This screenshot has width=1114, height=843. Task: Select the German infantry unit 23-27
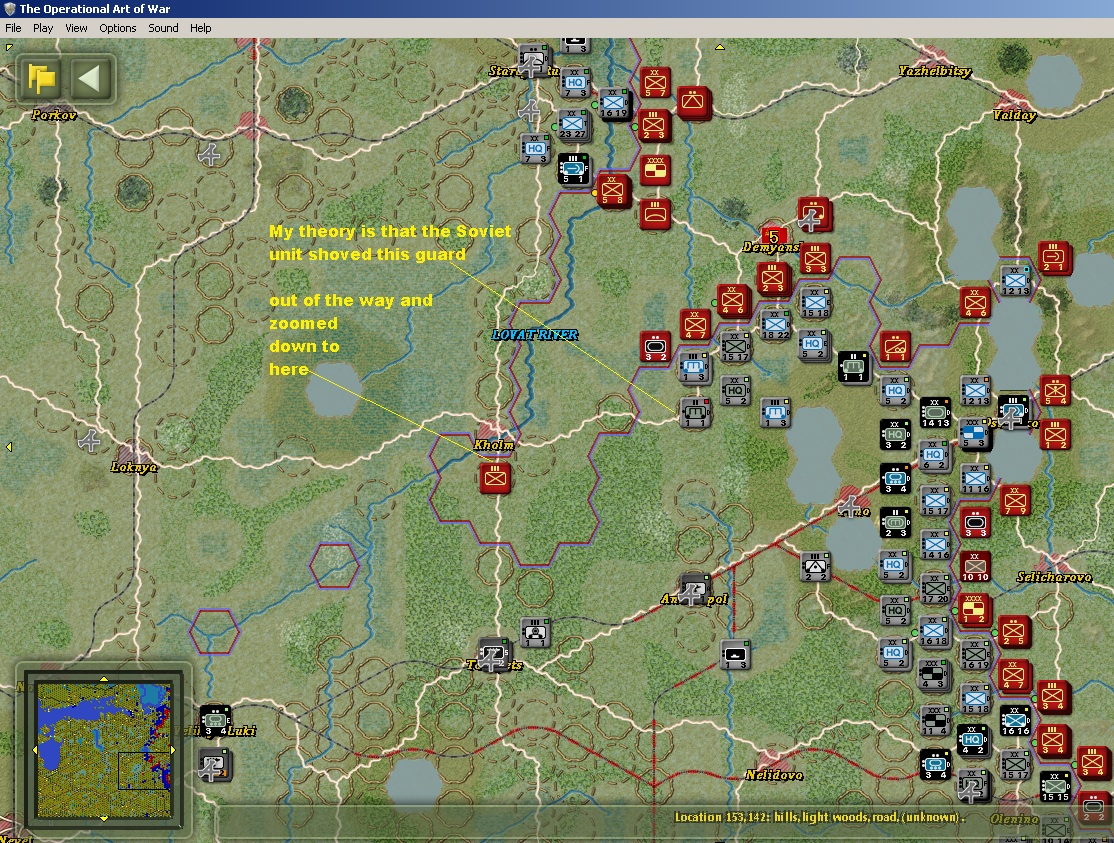(x=573, y=124)
